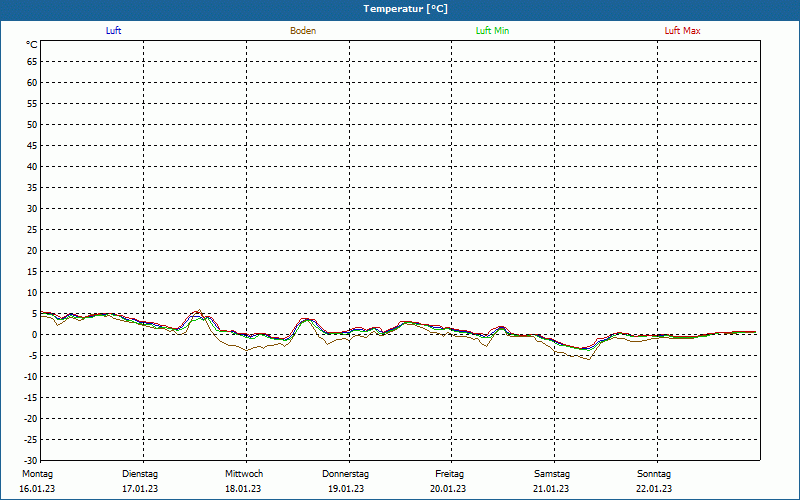
Task: Click the Donnerstag day label
Action: pos(345,474)
